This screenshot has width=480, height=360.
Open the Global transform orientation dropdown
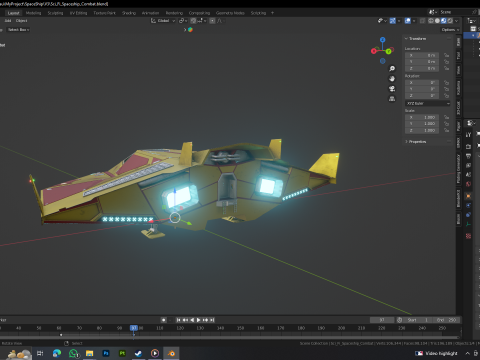163,21
